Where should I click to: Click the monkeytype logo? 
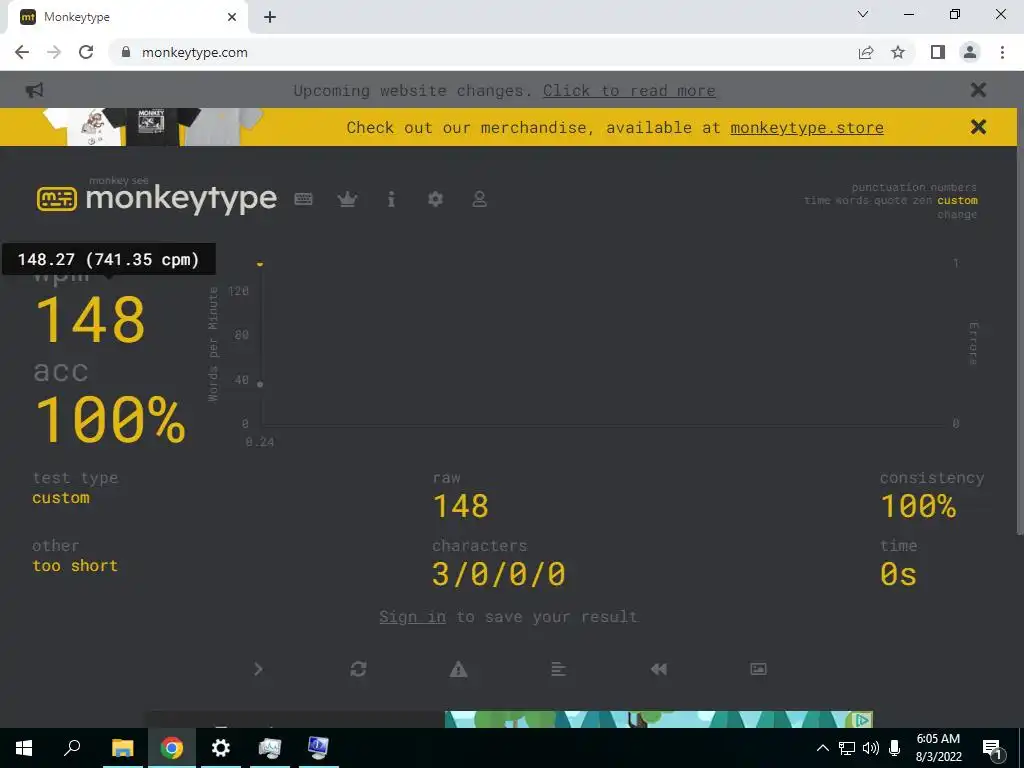(157, 198)
